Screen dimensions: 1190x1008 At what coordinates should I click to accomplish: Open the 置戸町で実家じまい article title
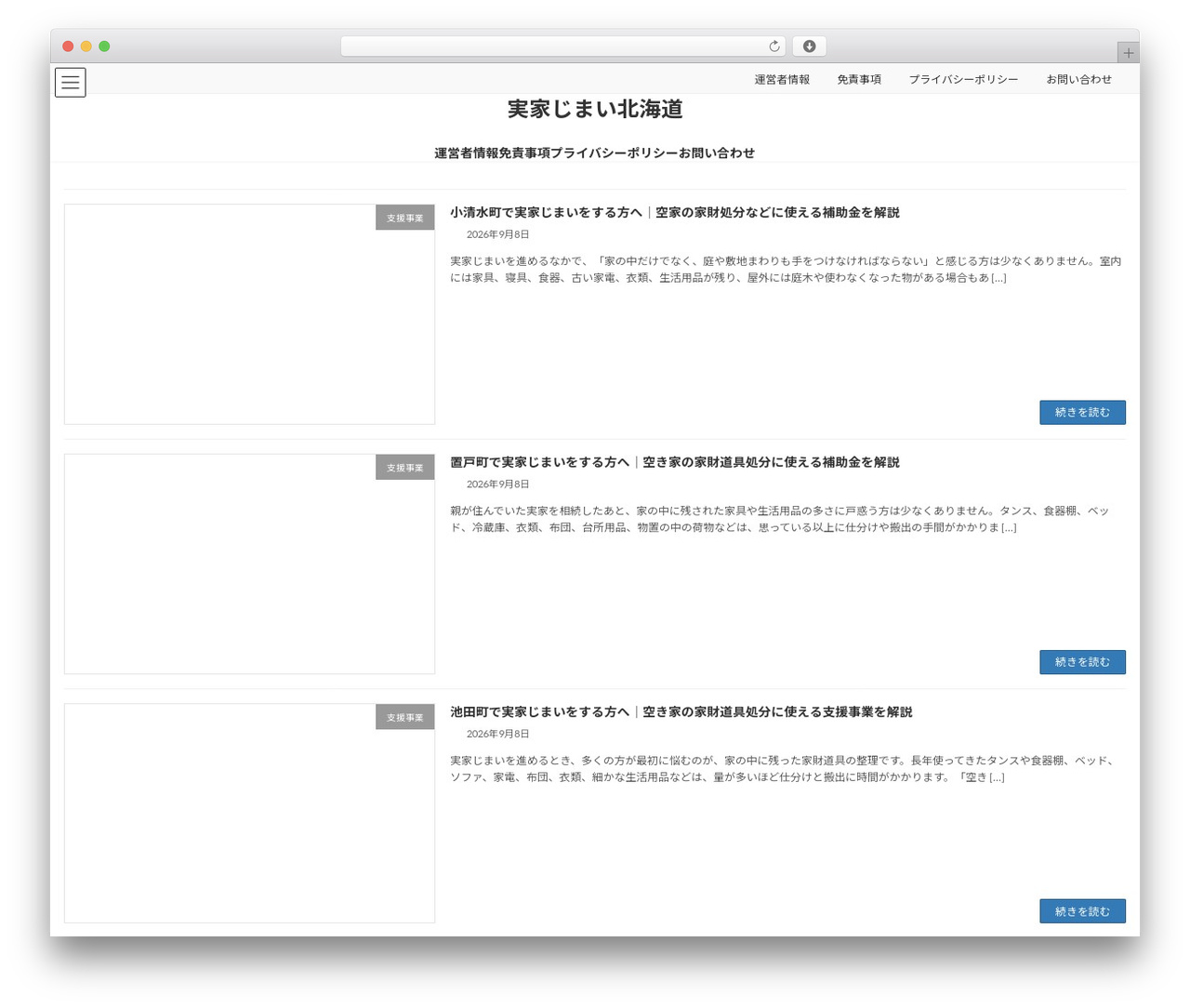tap(675, 462)
